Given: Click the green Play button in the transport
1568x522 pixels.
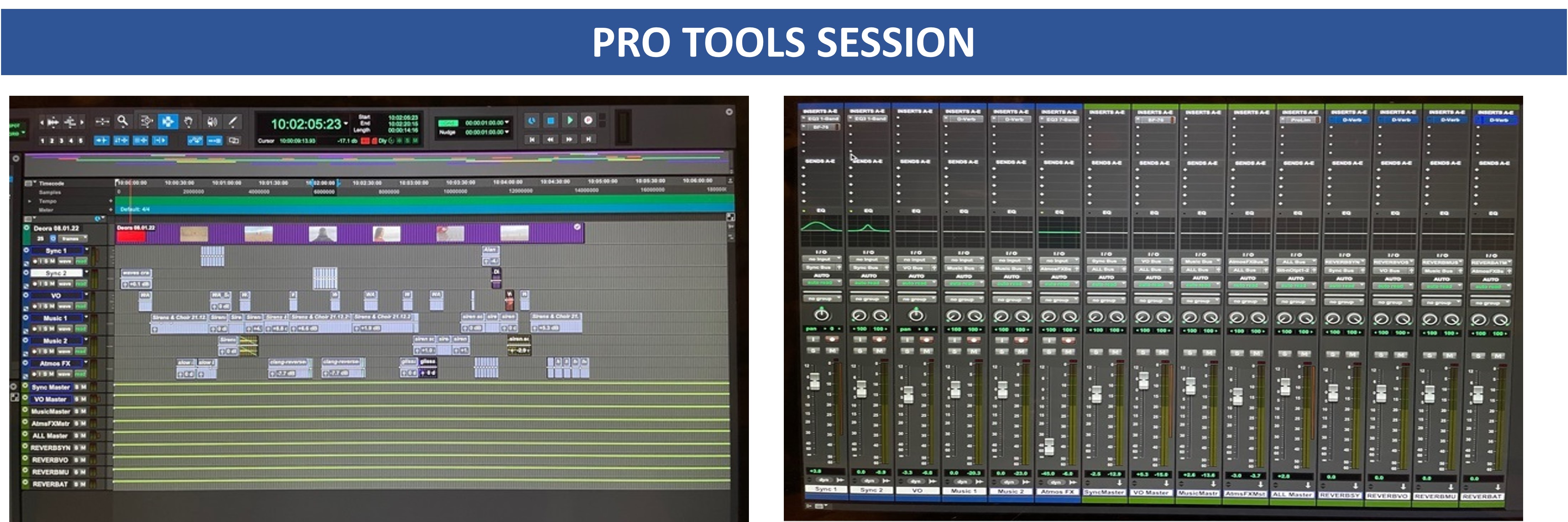Looking at the screenshot, I should tap(569, 120).
